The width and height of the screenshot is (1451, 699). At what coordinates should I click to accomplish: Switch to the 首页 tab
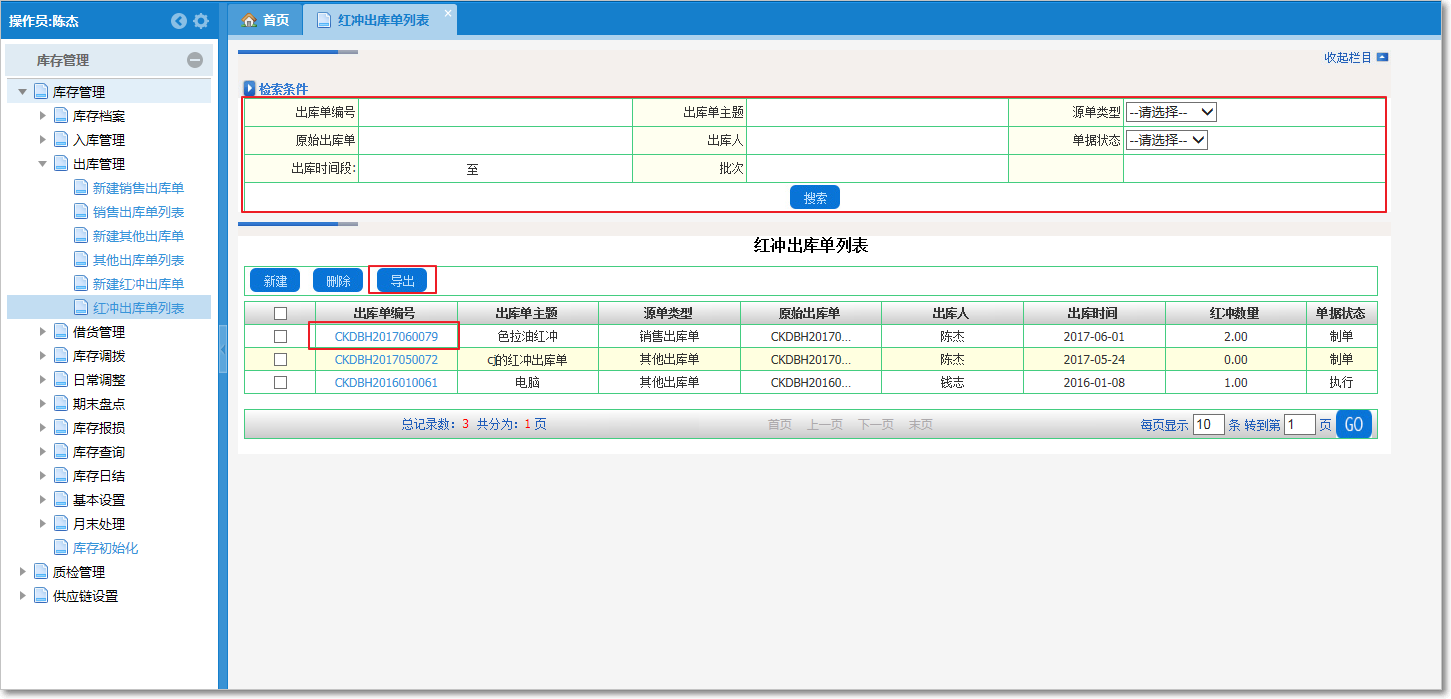(x=275, y=20)
